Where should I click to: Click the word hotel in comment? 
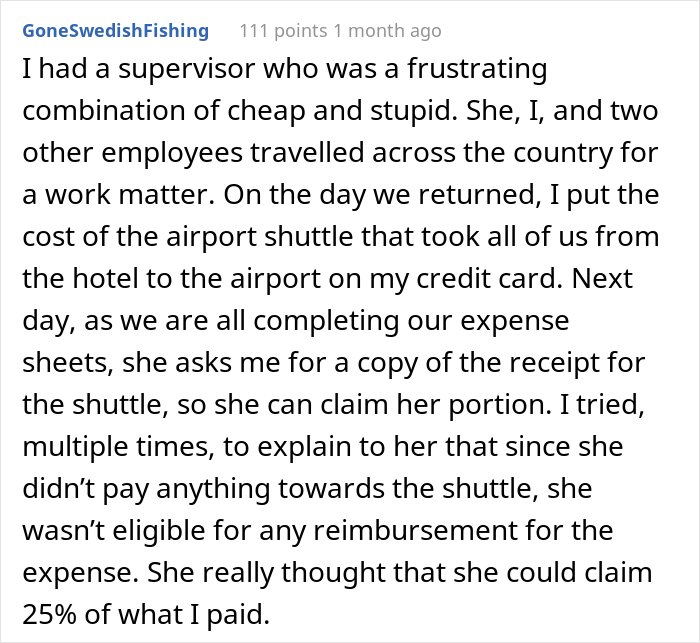coord(105,279)
